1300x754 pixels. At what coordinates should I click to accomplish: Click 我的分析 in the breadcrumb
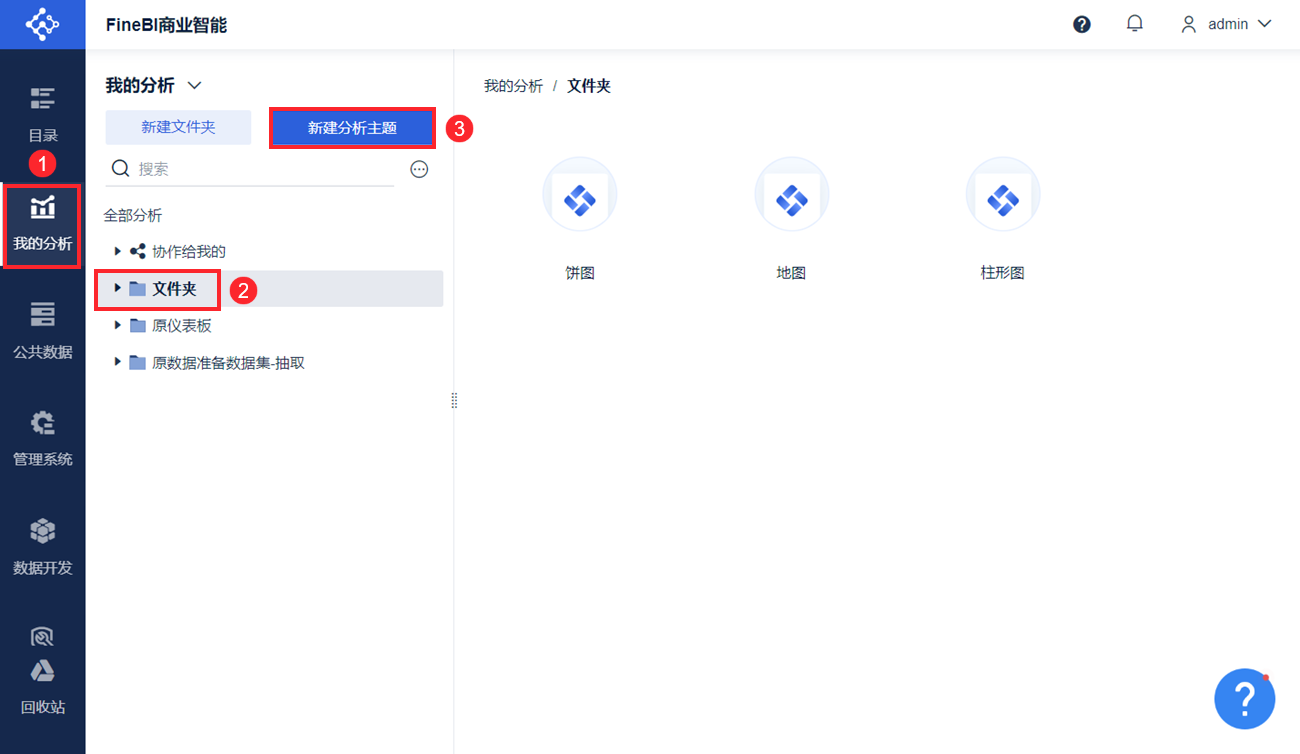coord(513,86)
